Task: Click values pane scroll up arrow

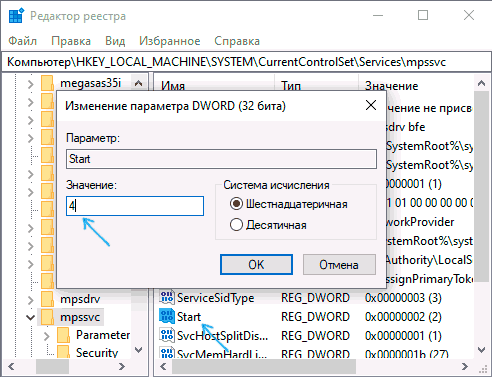Action: (x=481, y=83)
